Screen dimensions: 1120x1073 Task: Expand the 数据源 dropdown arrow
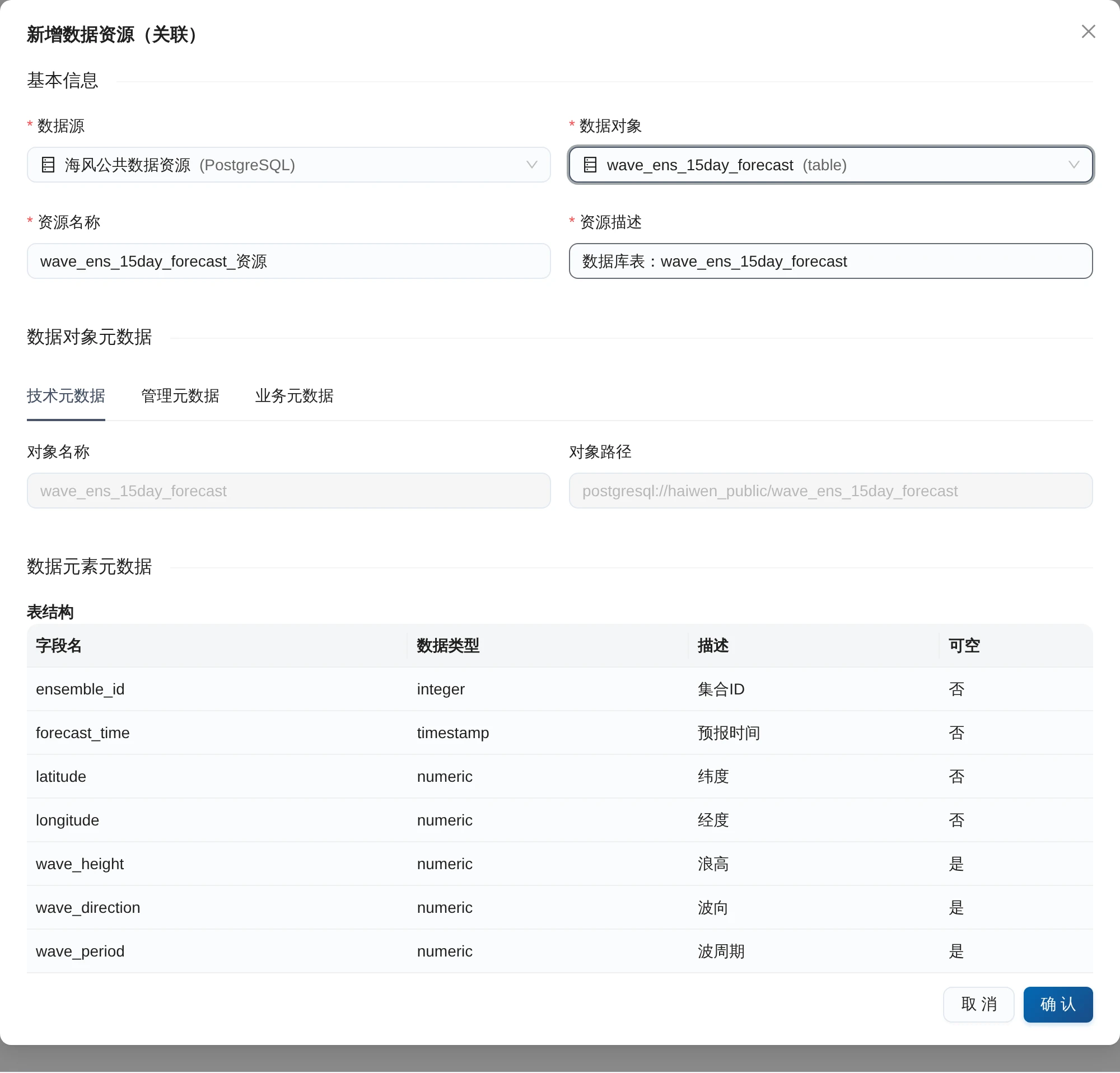[x=531, y=165]
